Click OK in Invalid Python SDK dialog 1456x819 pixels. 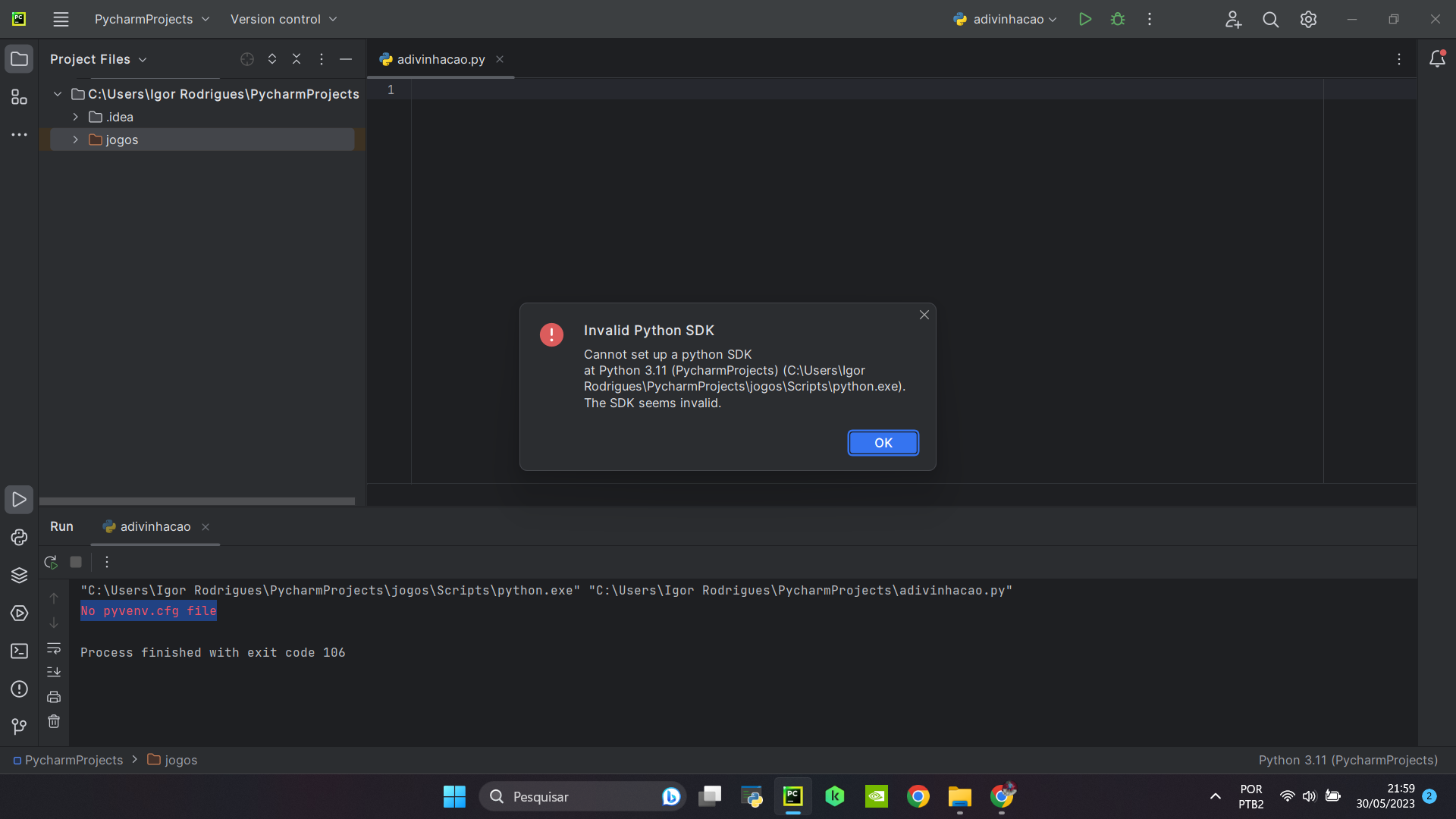click(883, 443)
